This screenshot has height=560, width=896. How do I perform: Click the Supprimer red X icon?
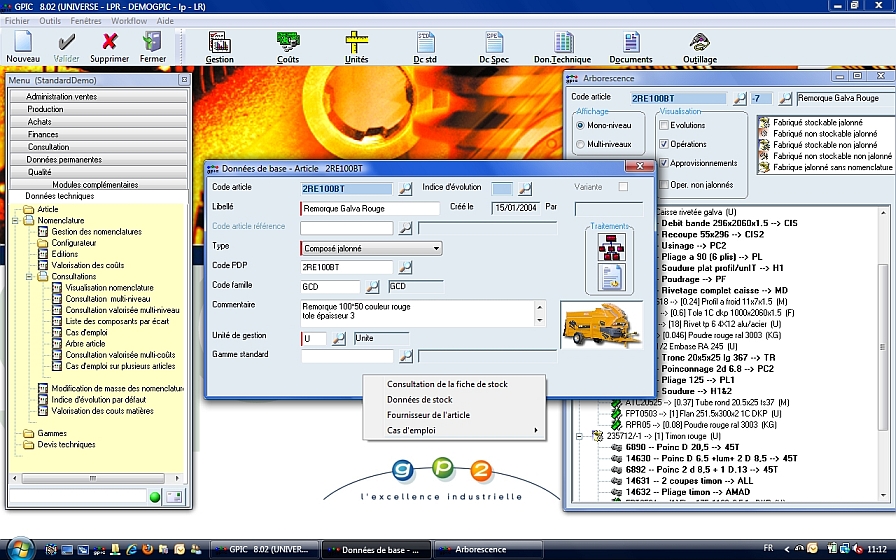[110, 42]
